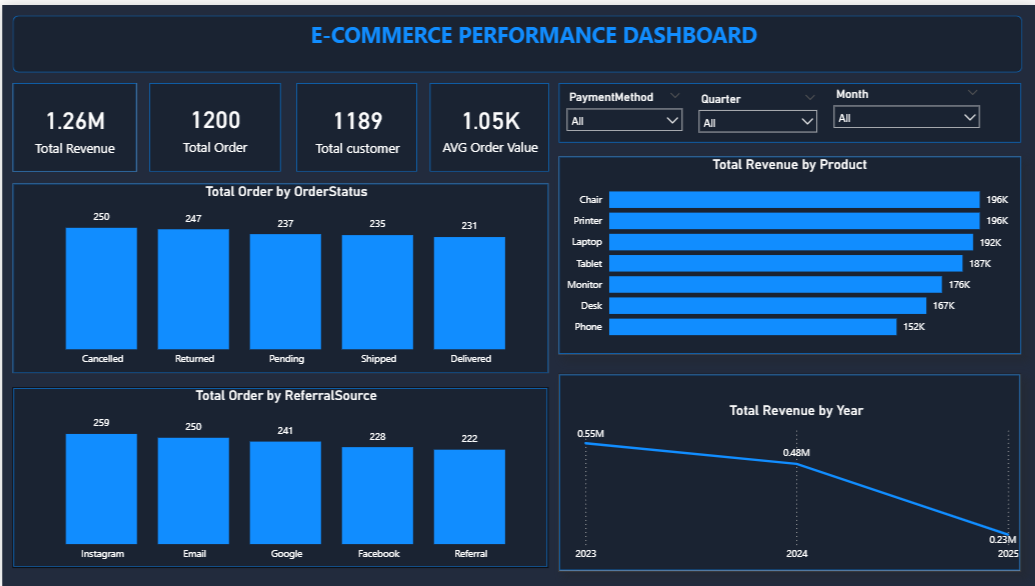Image resolution: width=1035 pixels, height=586 pixels.
Task: Click the Referral source bar
Action: coord(469,497)
